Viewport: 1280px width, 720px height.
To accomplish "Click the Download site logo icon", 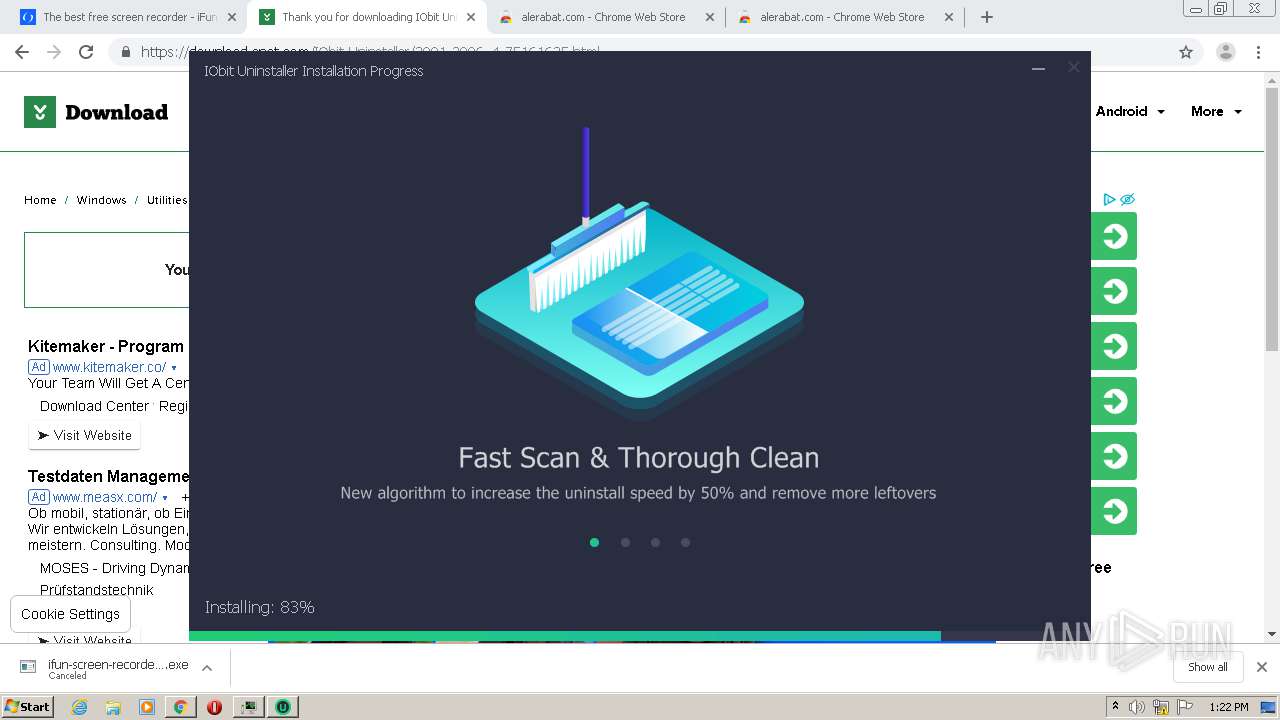I will (39, 112).
